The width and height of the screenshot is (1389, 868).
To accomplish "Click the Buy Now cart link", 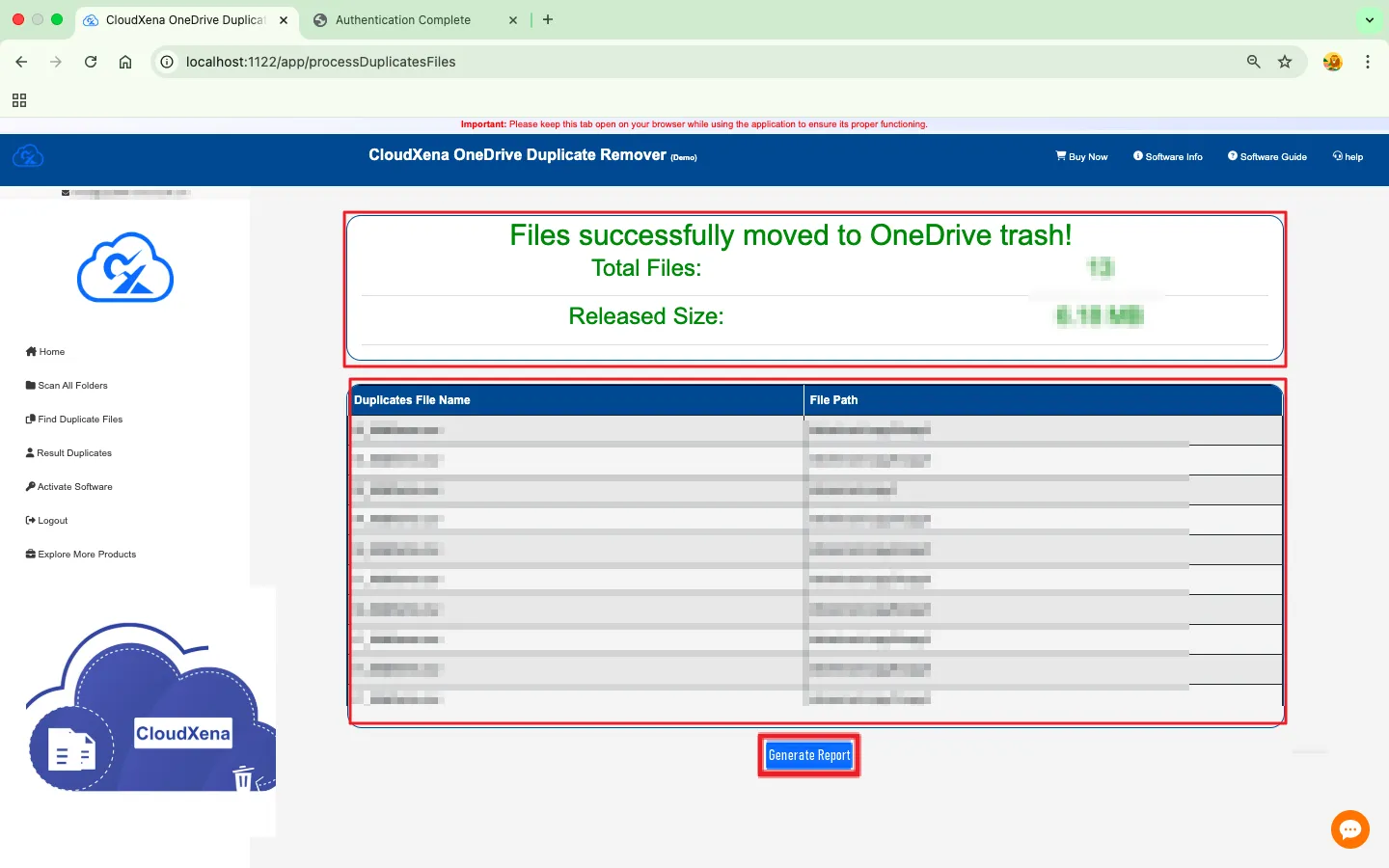I will [1081, 156].
